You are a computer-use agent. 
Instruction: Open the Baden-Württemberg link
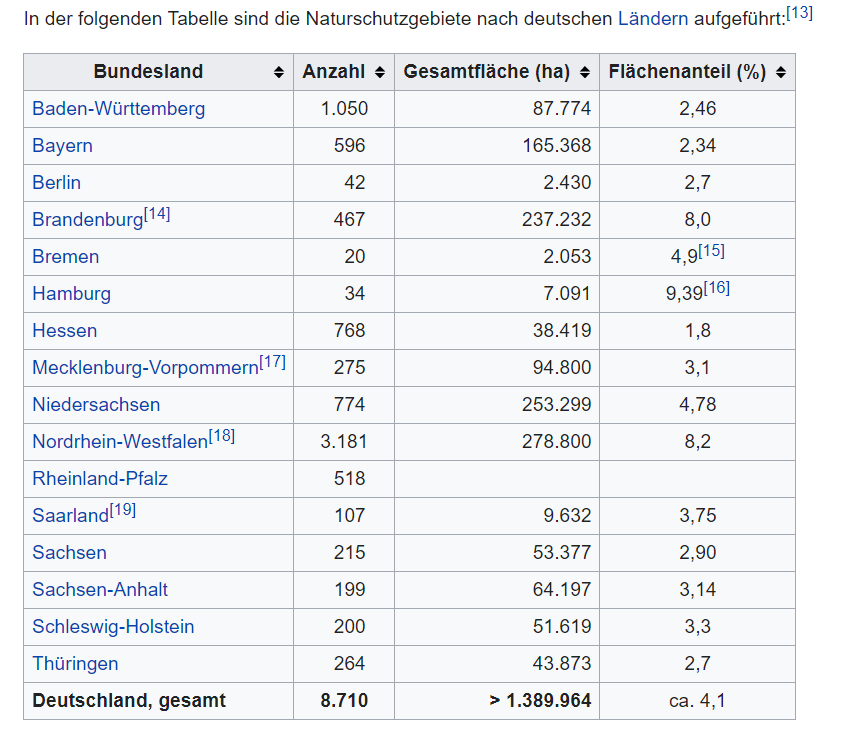(118, 109)
